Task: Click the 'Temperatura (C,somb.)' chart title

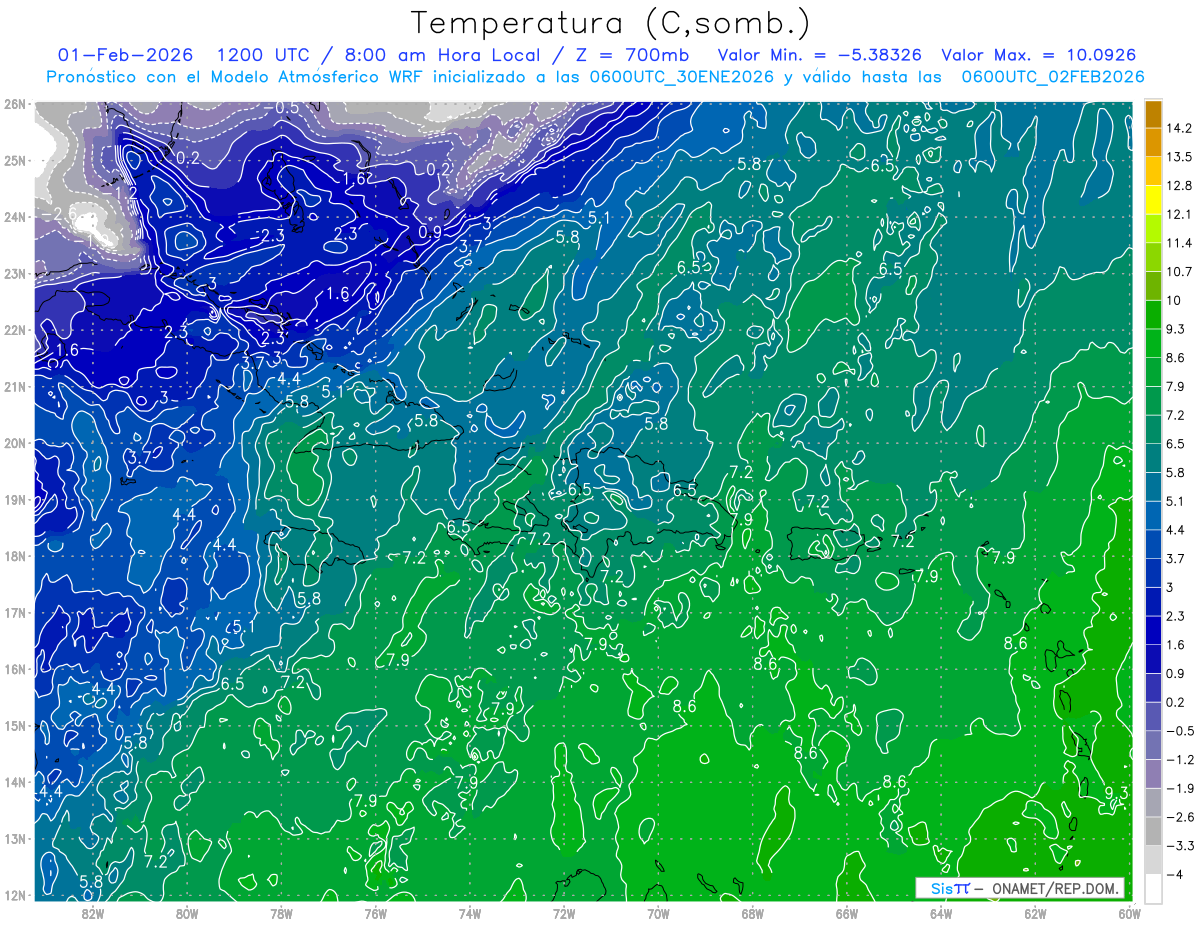Action: tap(611, 23)
